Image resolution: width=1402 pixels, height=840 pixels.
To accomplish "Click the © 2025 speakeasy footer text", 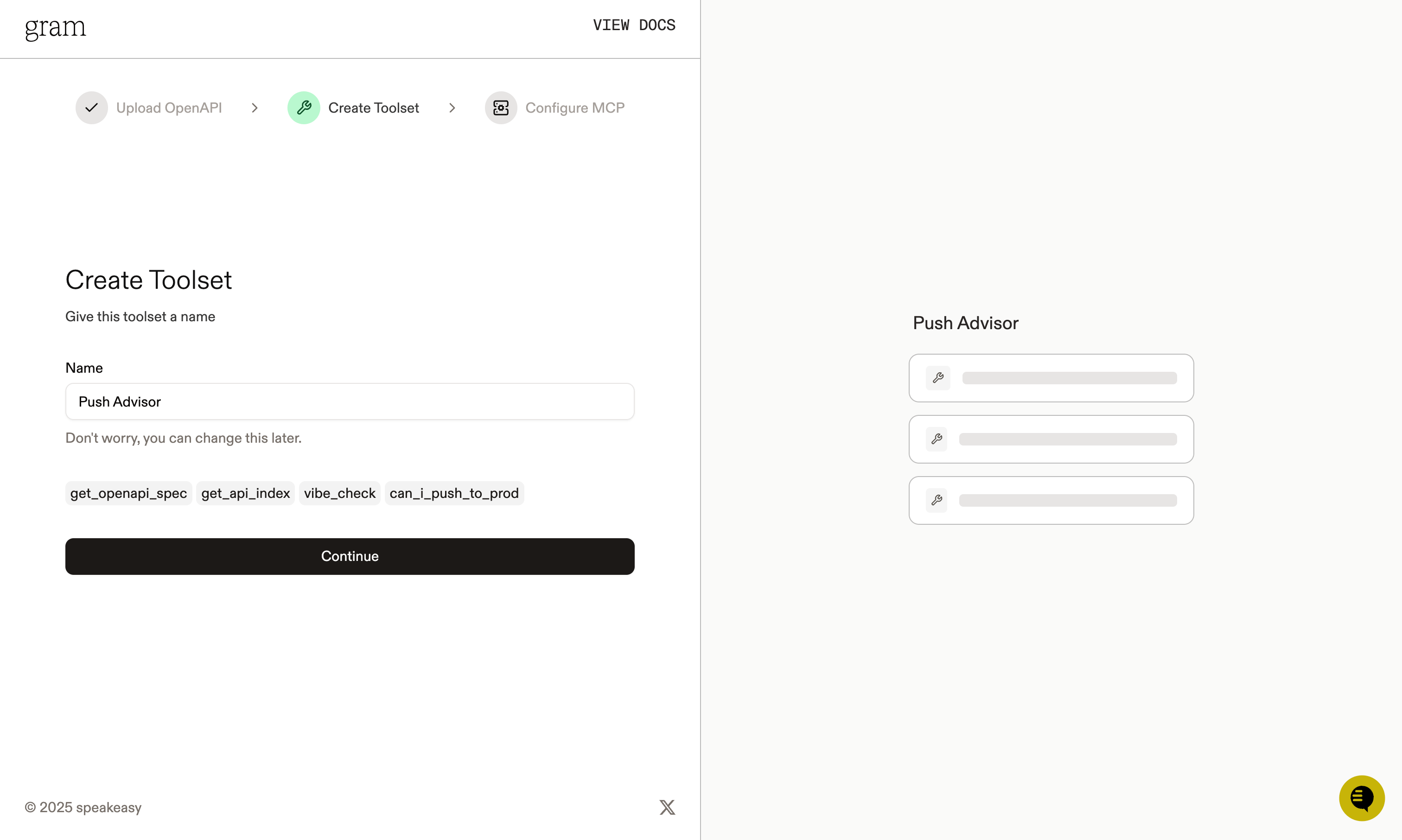I will (83, 807).
